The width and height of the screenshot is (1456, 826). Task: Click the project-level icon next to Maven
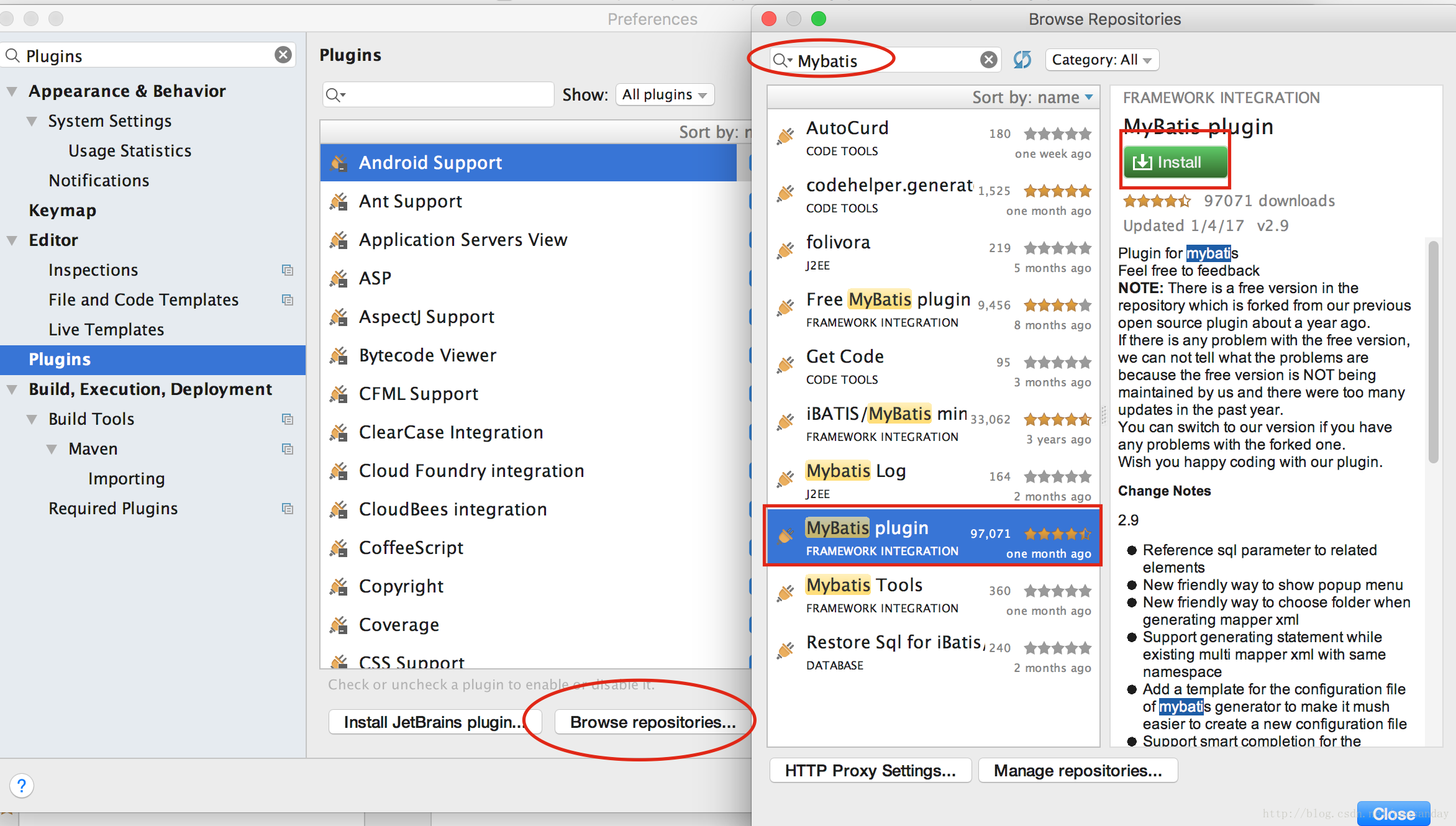[287, 448]
